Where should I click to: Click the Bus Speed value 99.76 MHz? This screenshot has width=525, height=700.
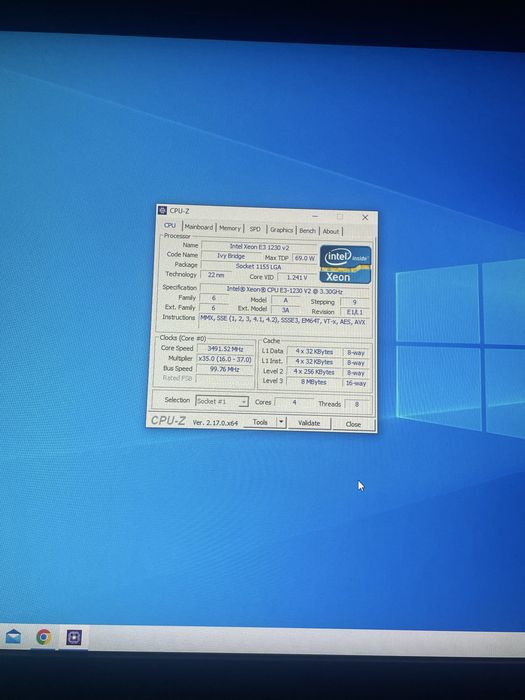point(225,370)
